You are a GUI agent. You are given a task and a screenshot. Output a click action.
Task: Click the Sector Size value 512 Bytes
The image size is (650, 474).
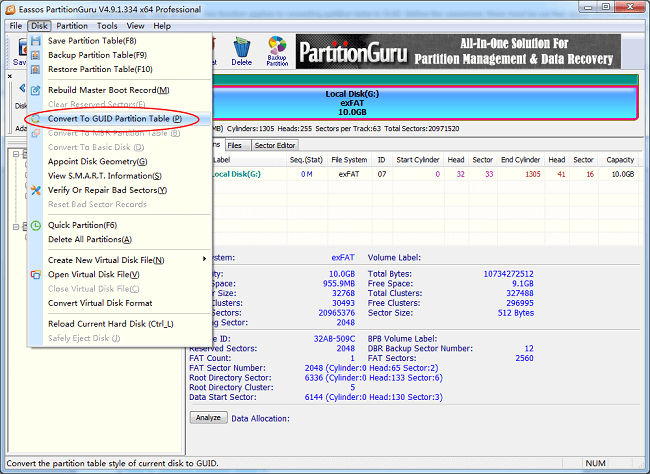pyautogui.click(x=516, y=313)
